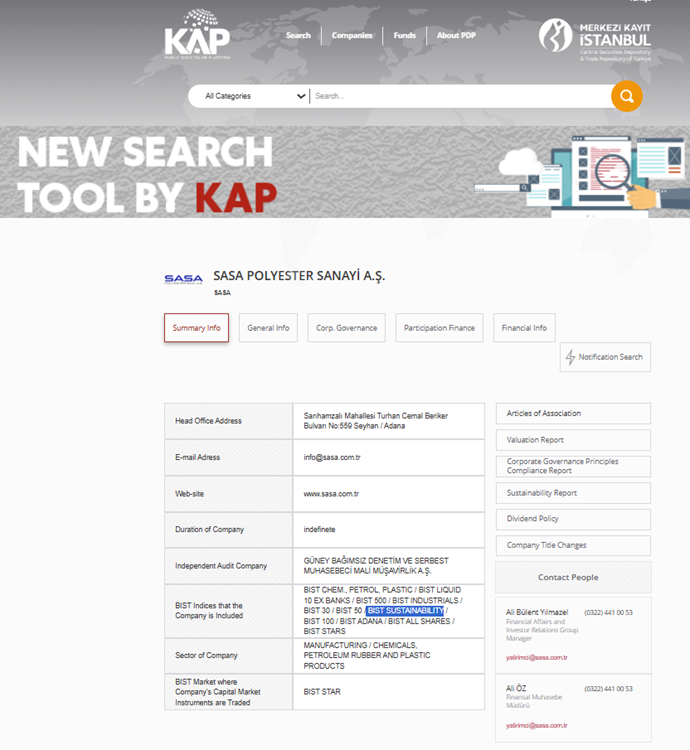The width and height of the screenshot is (690, 750).
Task: Open the Company Title Changes link
Action: click(x=573, y=545)
